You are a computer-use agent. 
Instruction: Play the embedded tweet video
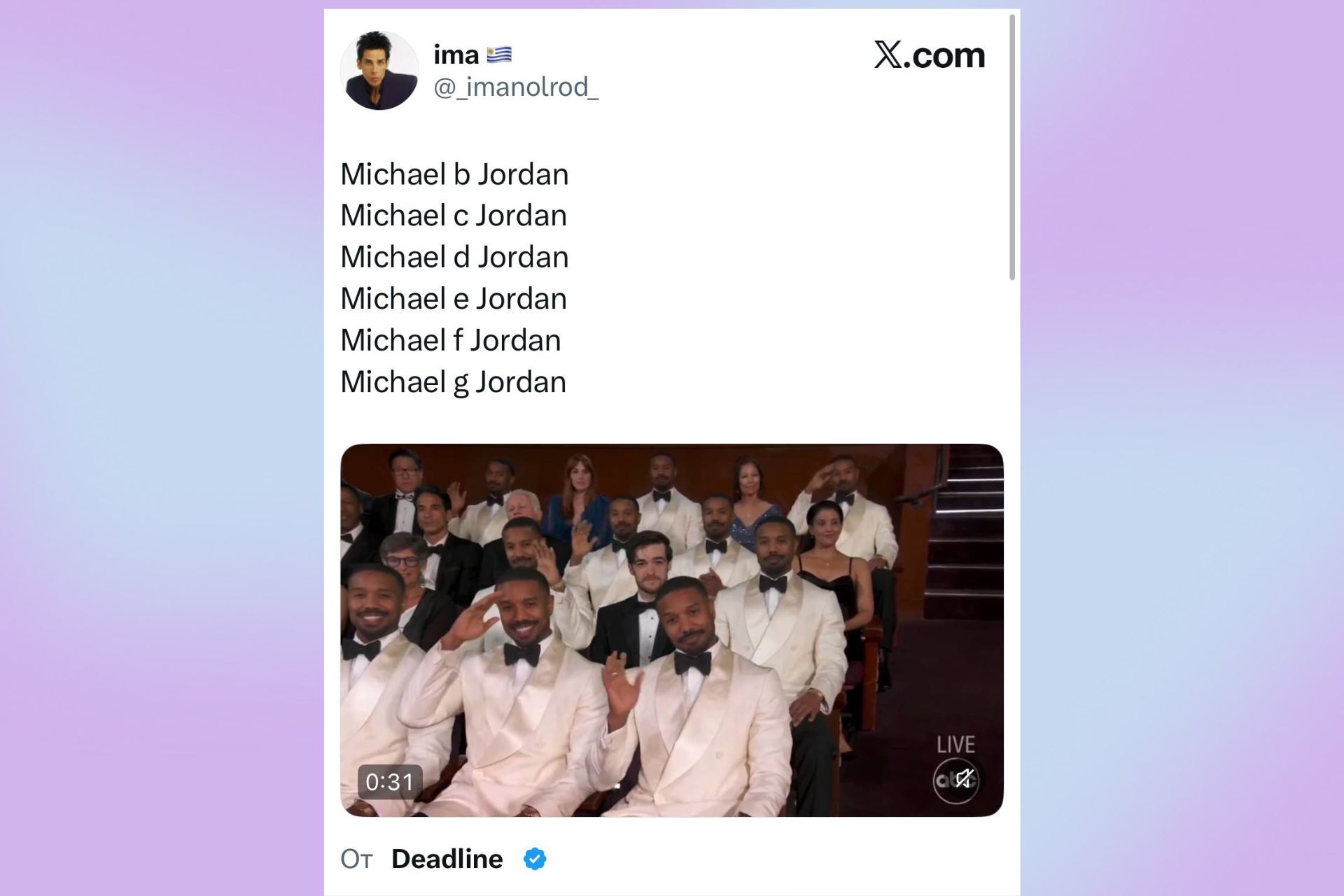[x=672, y=630]
